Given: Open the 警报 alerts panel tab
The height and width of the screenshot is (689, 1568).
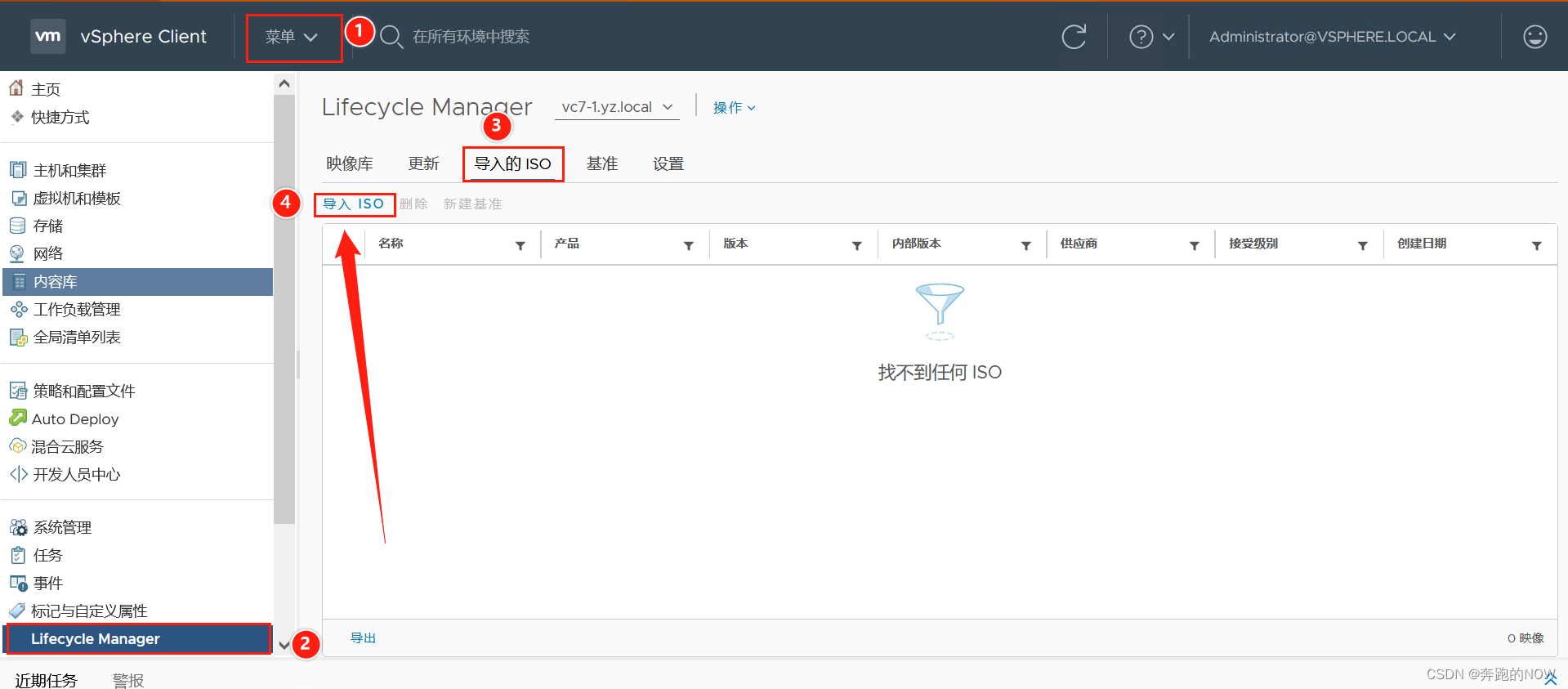Looking at the screenshot, I should 128,680.
